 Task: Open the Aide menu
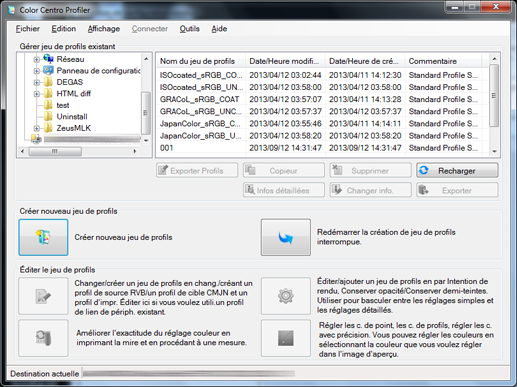click(219, 29)
